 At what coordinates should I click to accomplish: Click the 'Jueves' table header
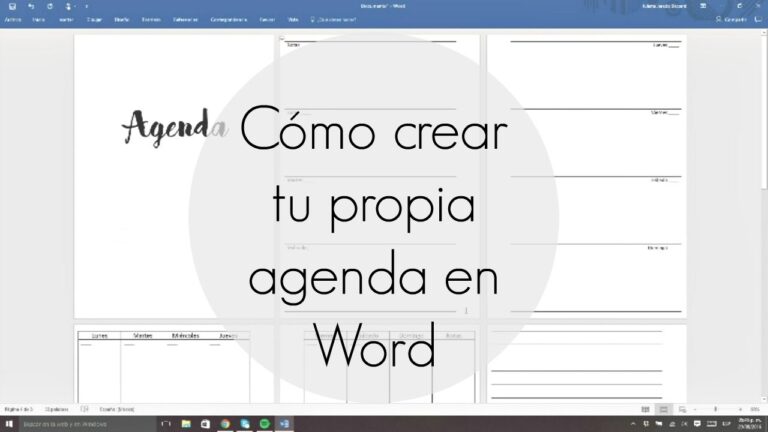[228, 336]
